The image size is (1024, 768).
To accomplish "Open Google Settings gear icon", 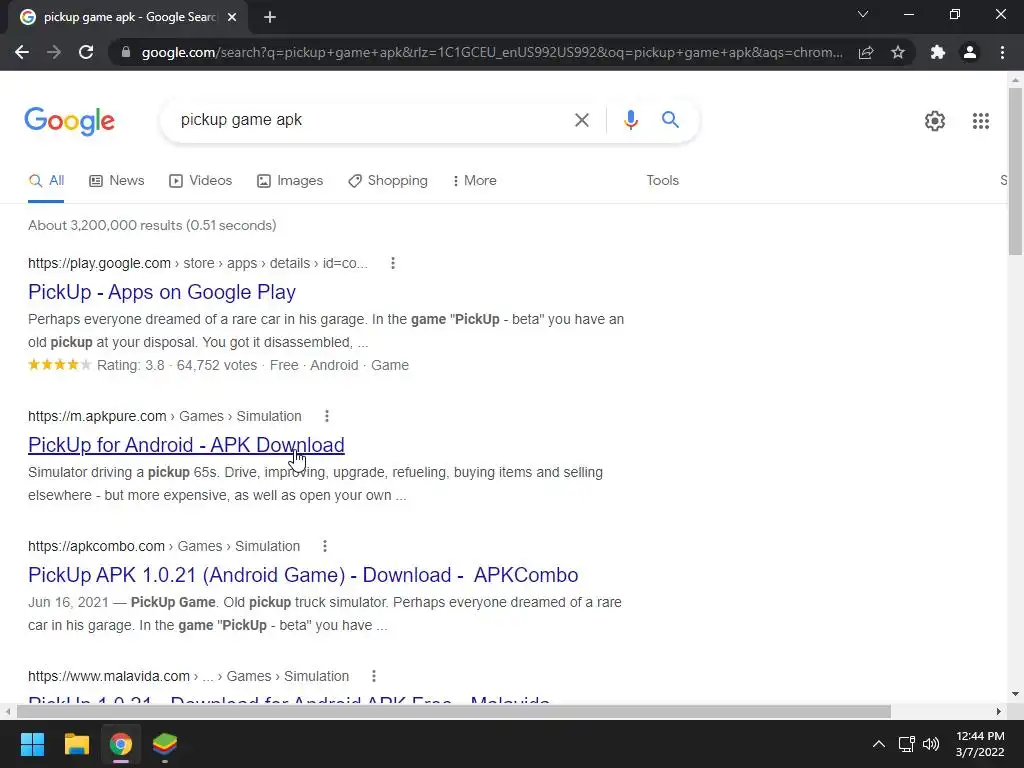I will click(935, 121).
